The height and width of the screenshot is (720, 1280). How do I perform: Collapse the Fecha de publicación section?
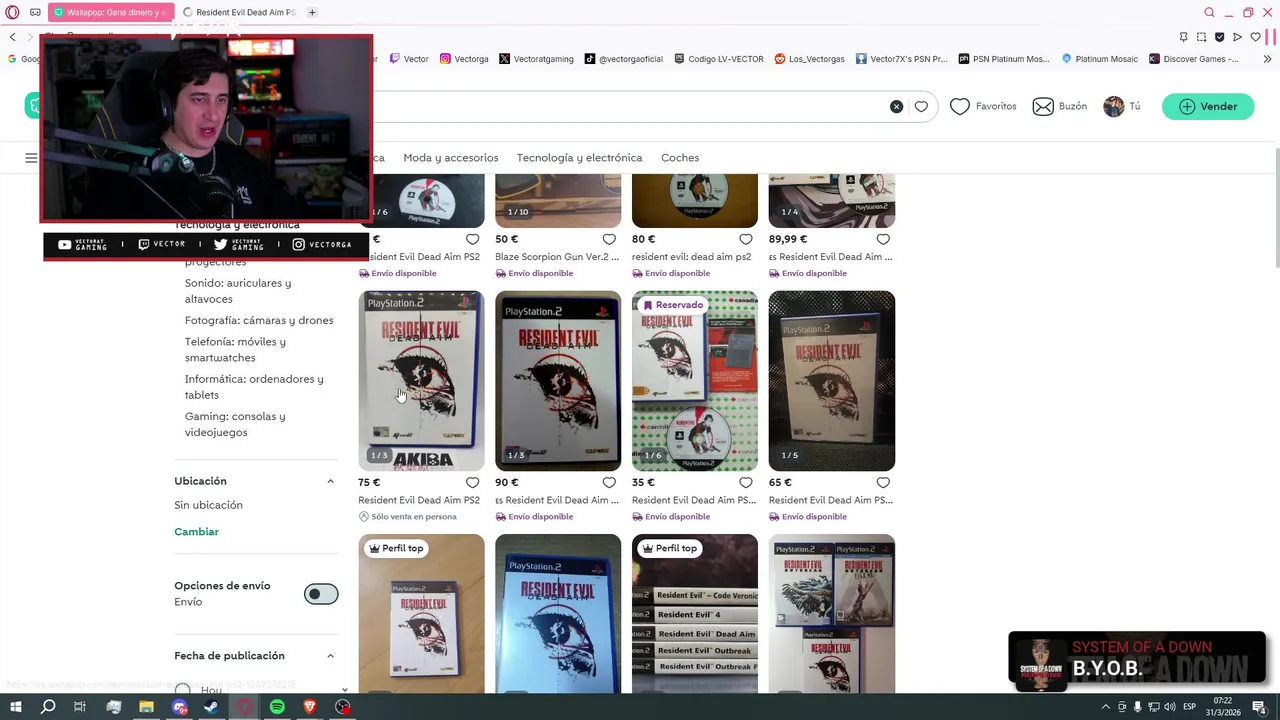coord(330,656)
